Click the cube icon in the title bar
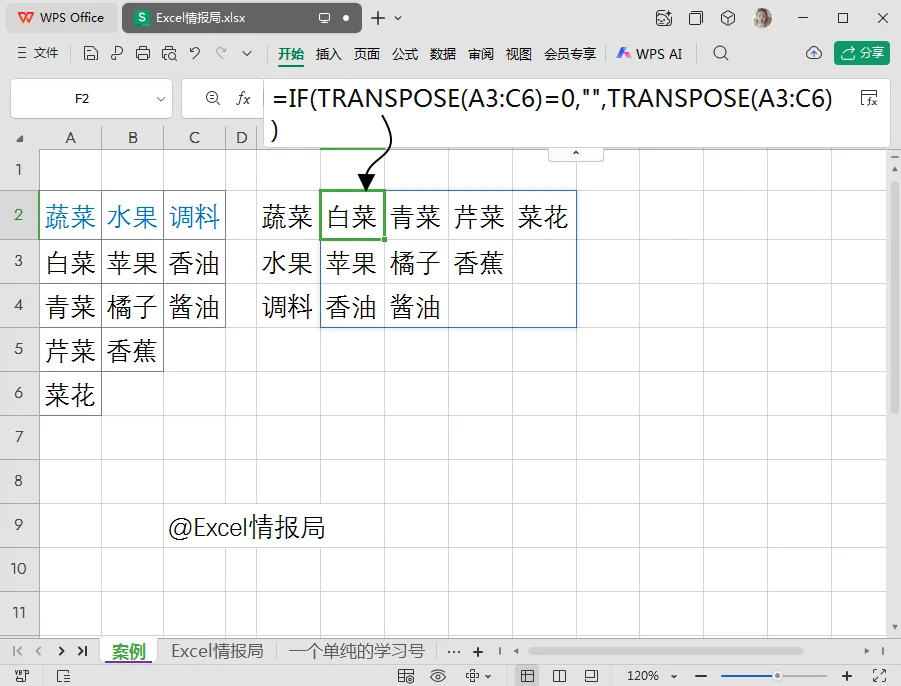The height and width of the screenshot is (686, 901). 728,18
